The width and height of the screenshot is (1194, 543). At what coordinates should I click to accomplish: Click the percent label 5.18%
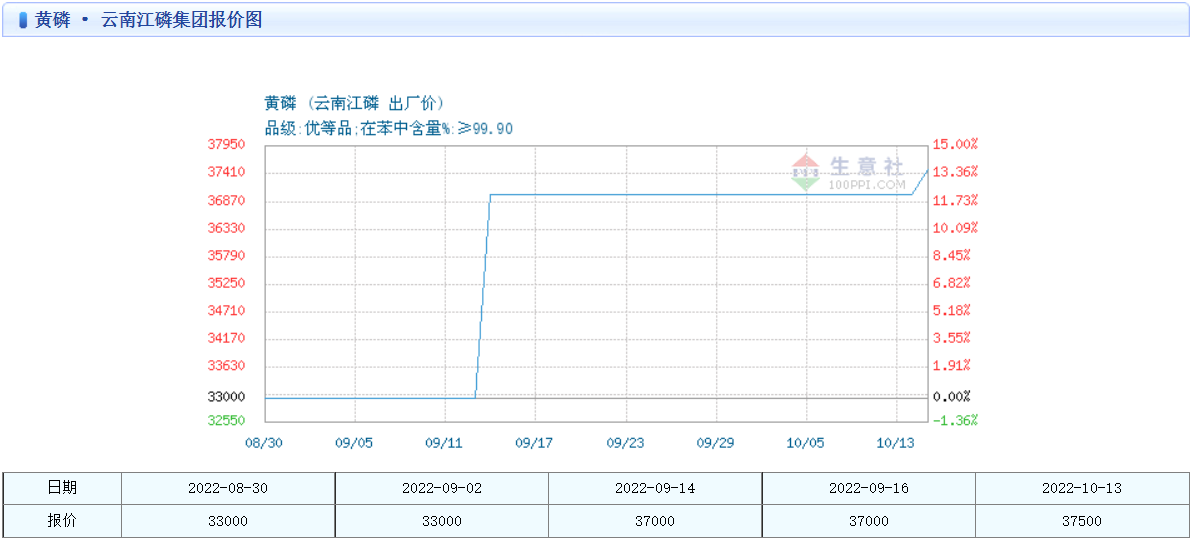click(x=952, y=310)
